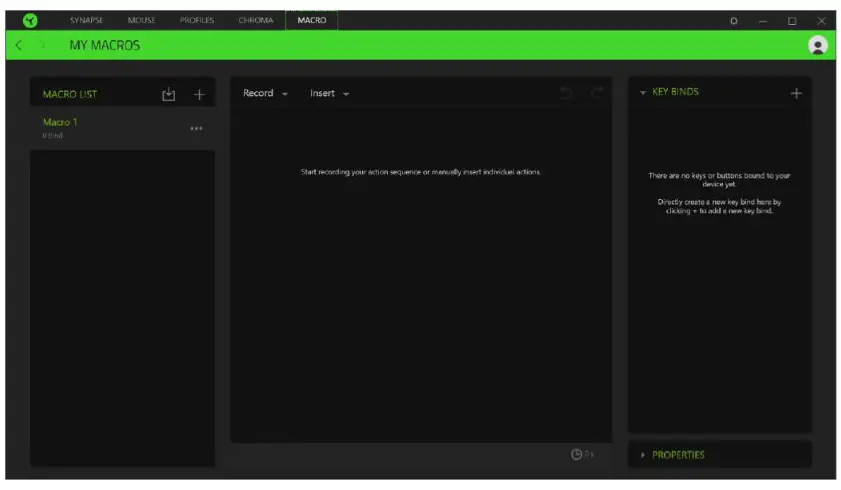Add a new key bind with plus
Screen dimensions: 841x490
click(x=796, y=93)
